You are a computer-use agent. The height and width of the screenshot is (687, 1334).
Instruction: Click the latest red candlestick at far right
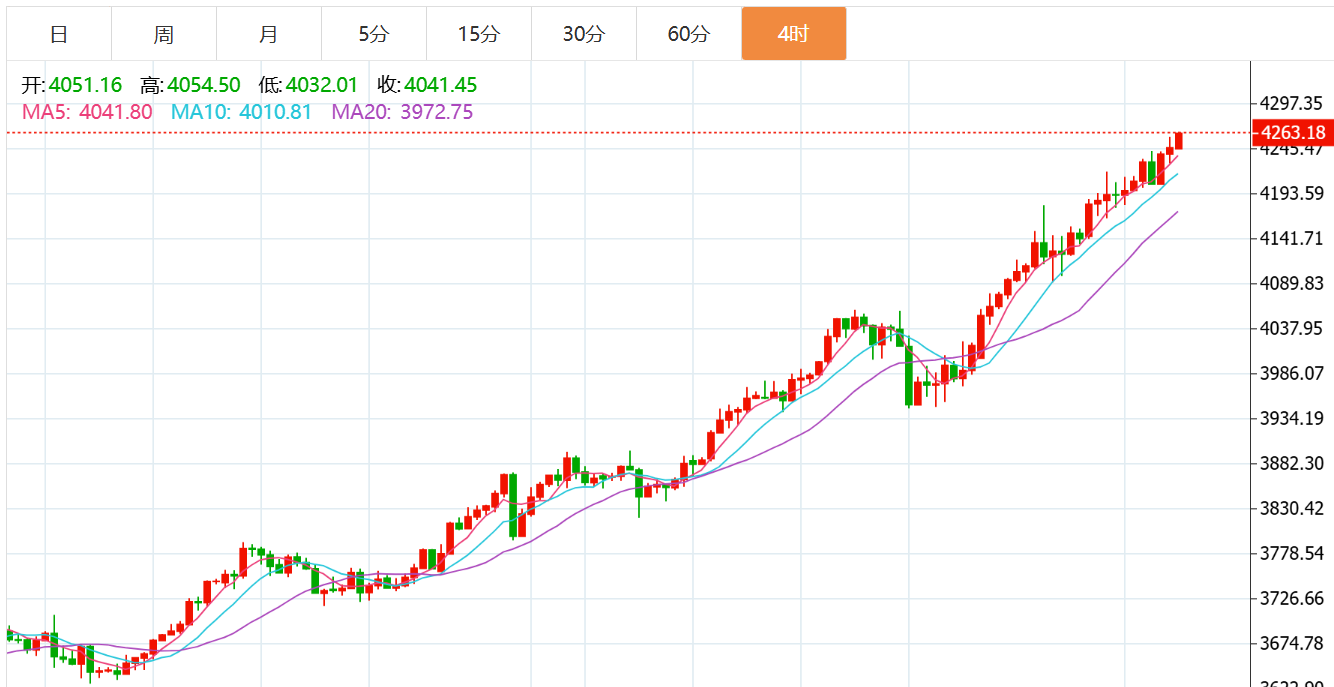(x=1179, y=141)
